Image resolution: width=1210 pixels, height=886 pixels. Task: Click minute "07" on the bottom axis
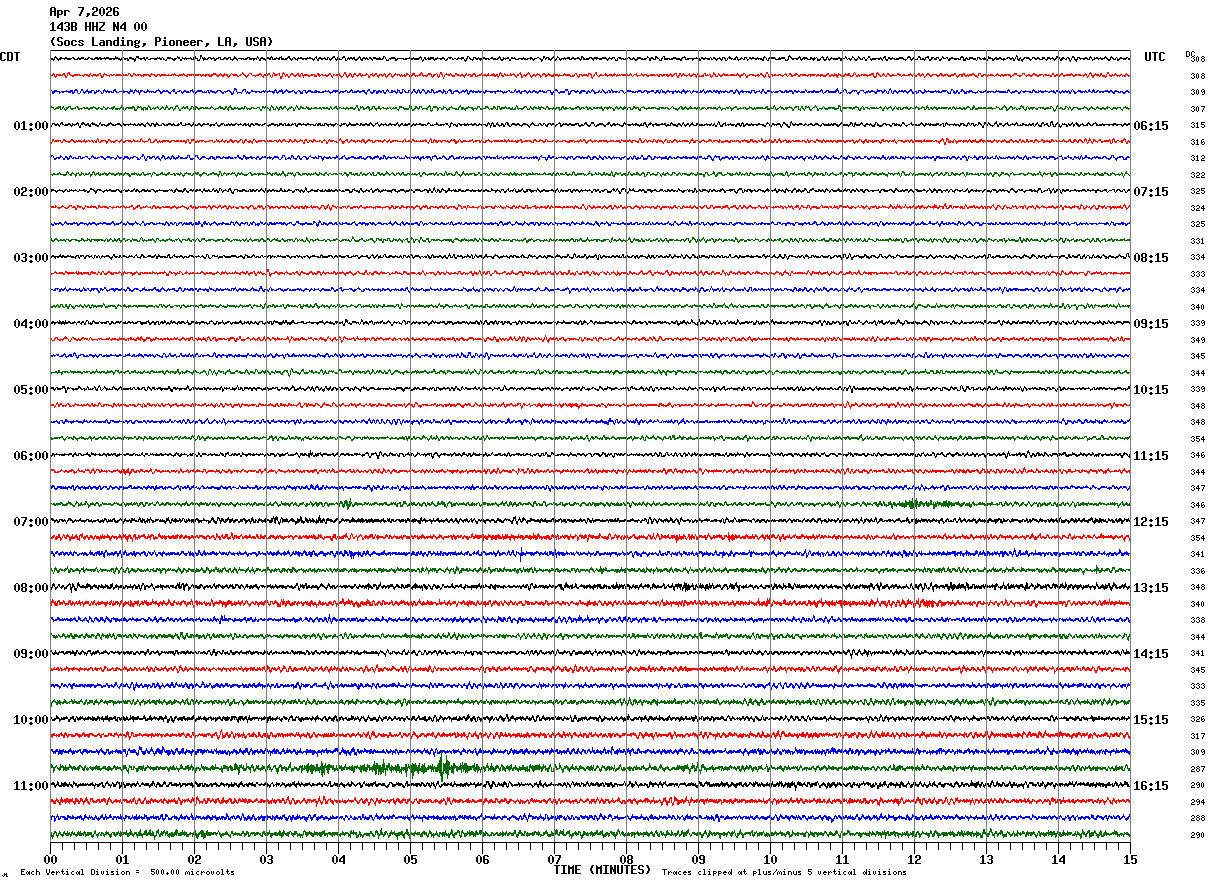pos(554,859)
